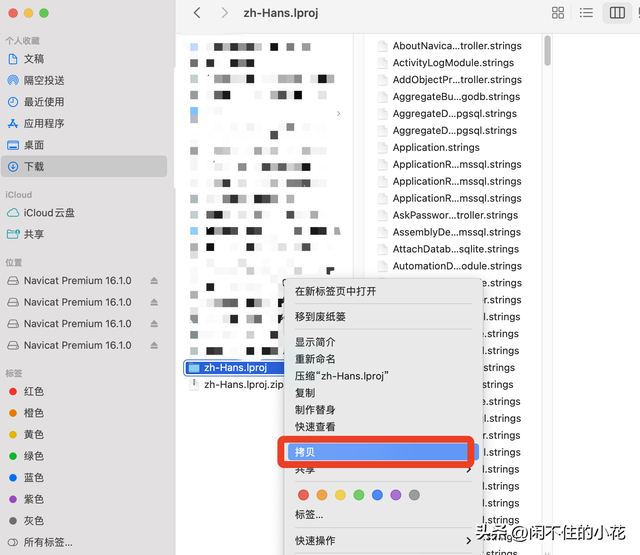Go back with the Finder back arrow
Screen dimensions: 640x555
(197, 13)
